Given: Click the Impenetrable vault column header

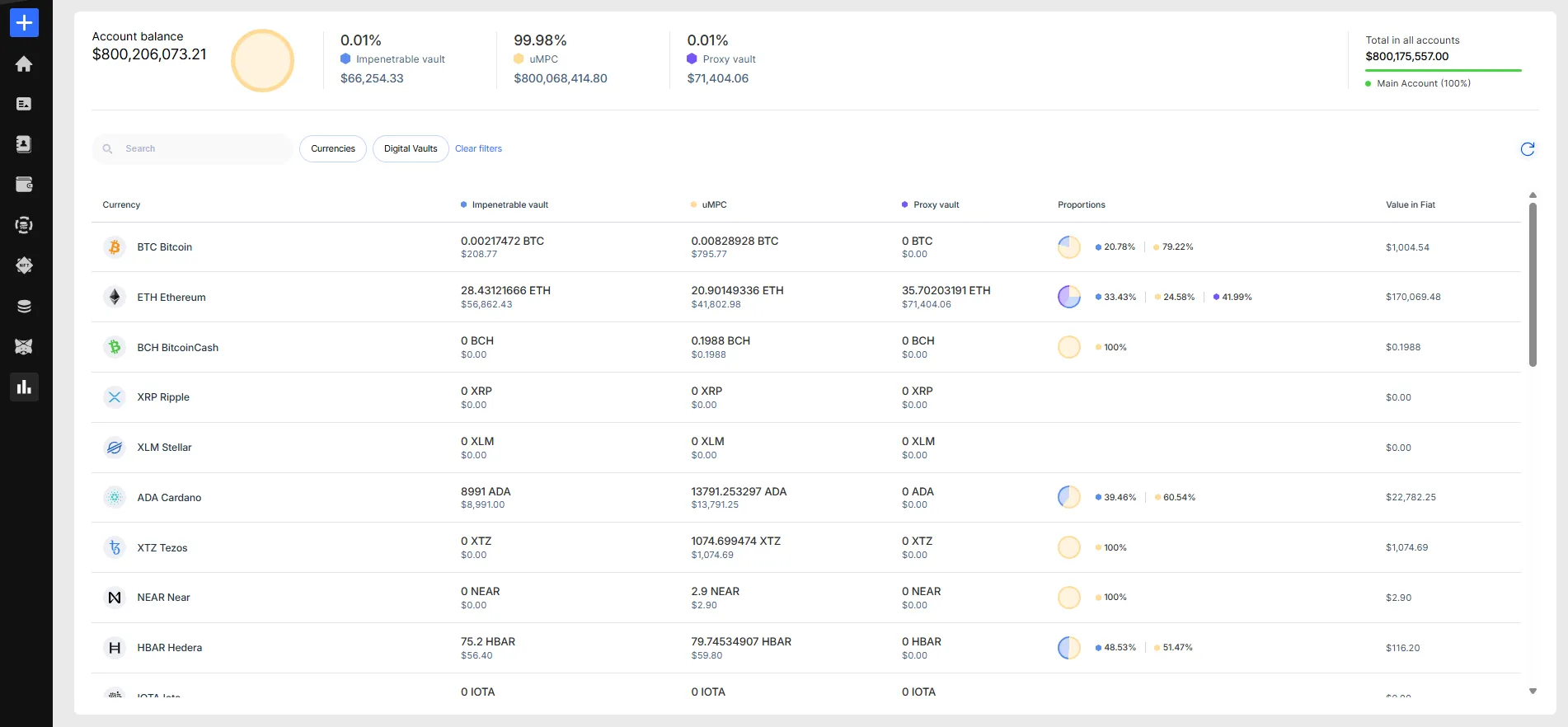Looking at the screenshot, I should [x=504, y=205].
